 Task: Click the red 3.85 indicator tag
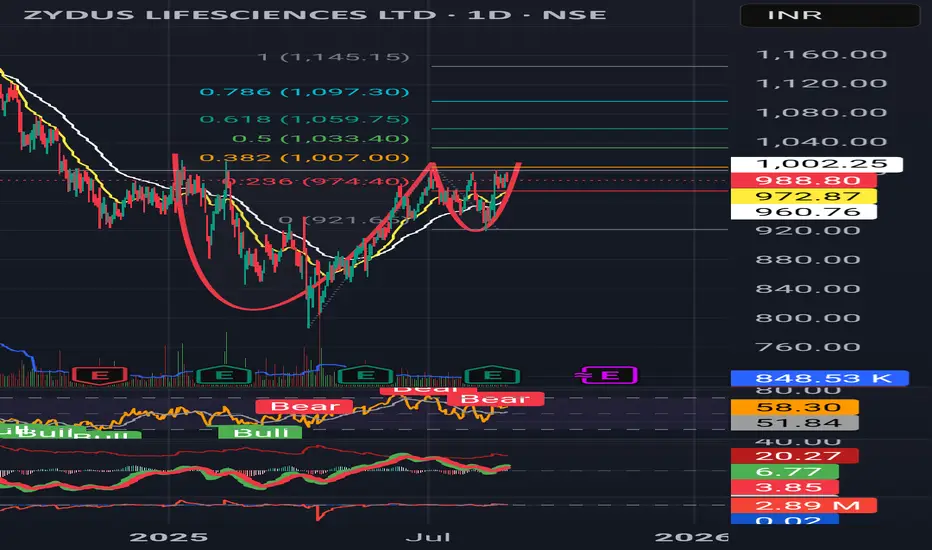tap(785, 488)
